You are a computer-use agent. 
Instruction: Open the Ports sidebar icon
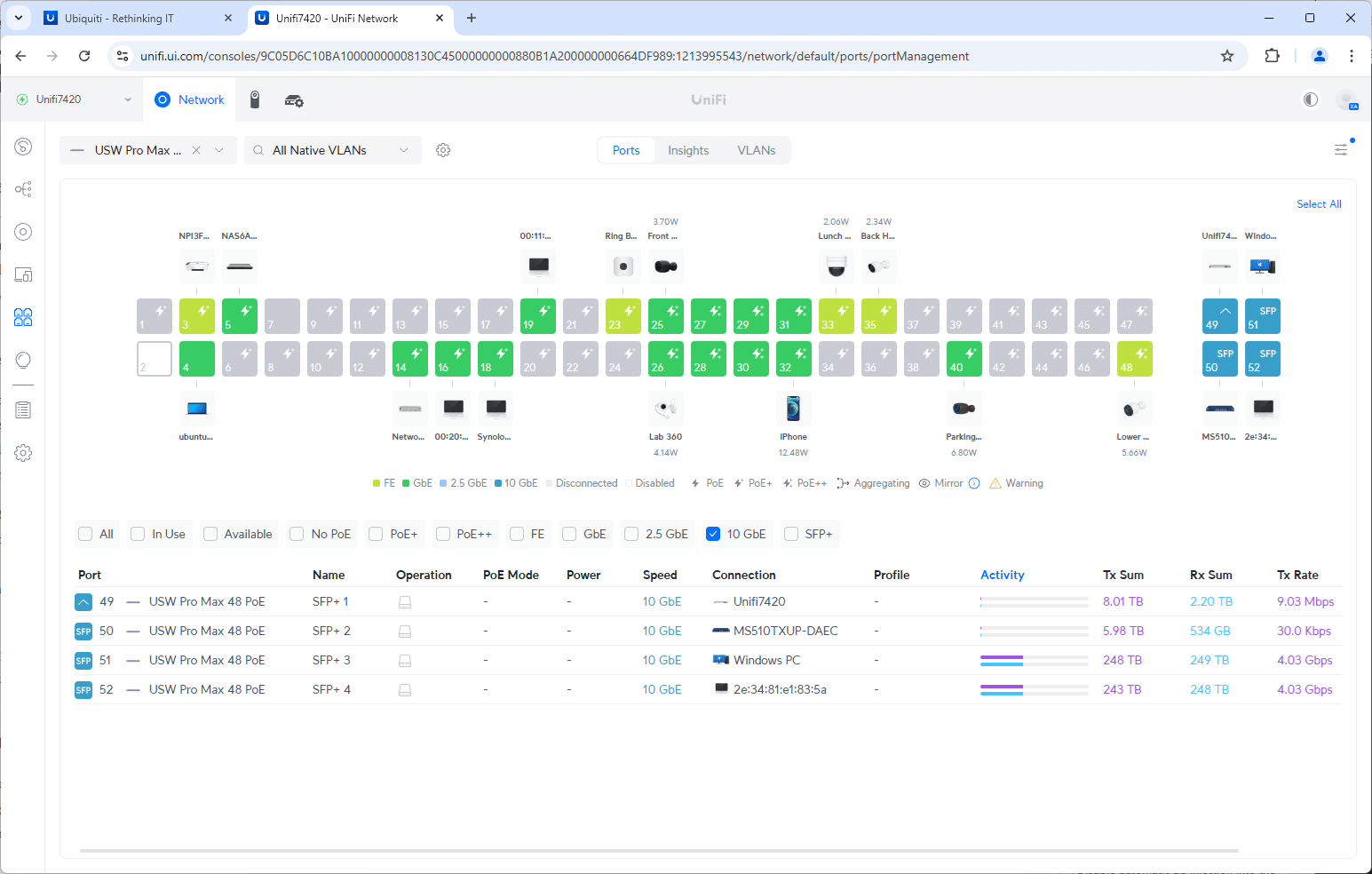click(23, 317)
